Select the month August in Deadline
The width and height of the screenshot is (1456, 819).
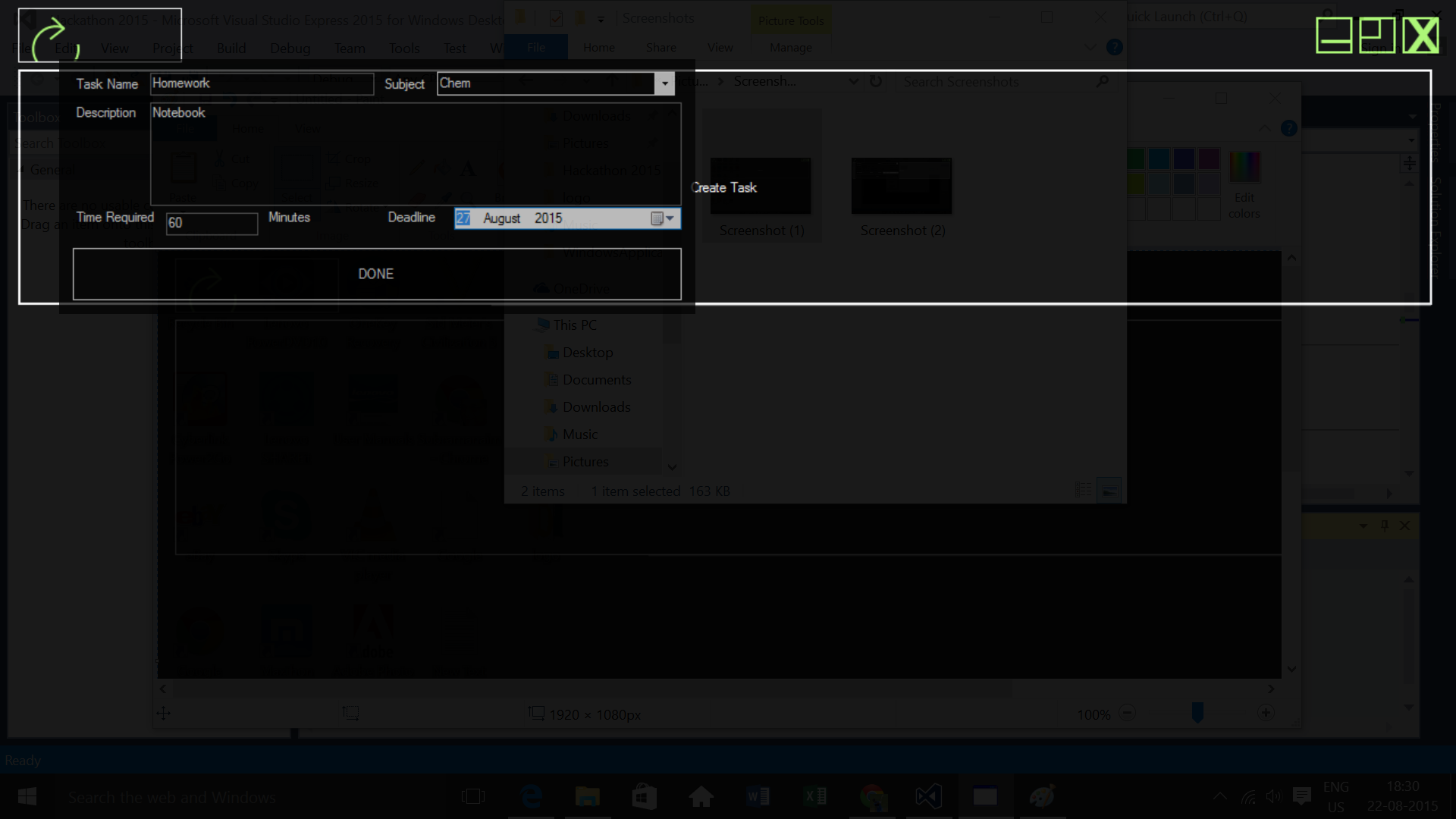[x=501, y=218]
